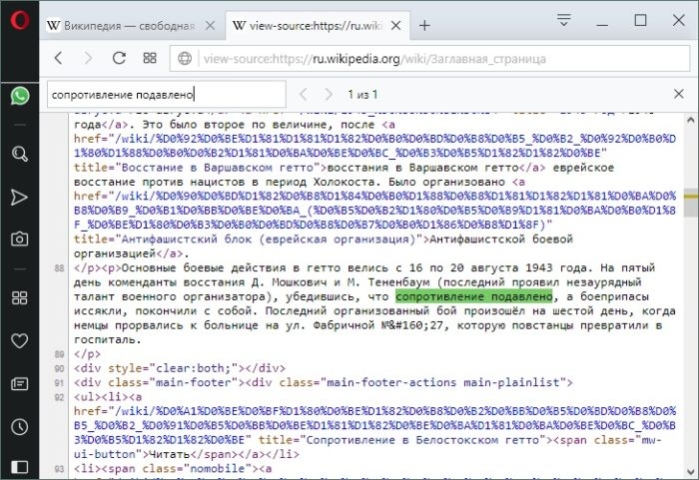
Task: Go back to the previous page
Action: [x=58, y=58]
